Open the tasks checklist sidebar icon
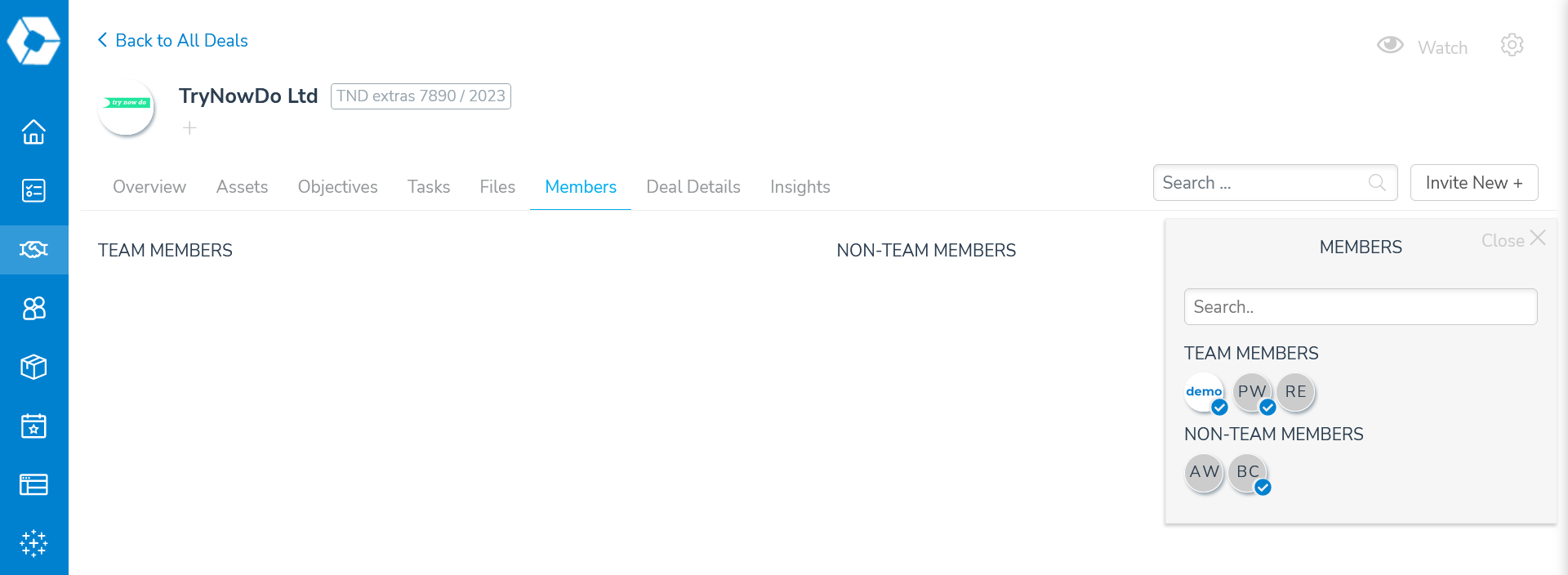 (33, 190)
